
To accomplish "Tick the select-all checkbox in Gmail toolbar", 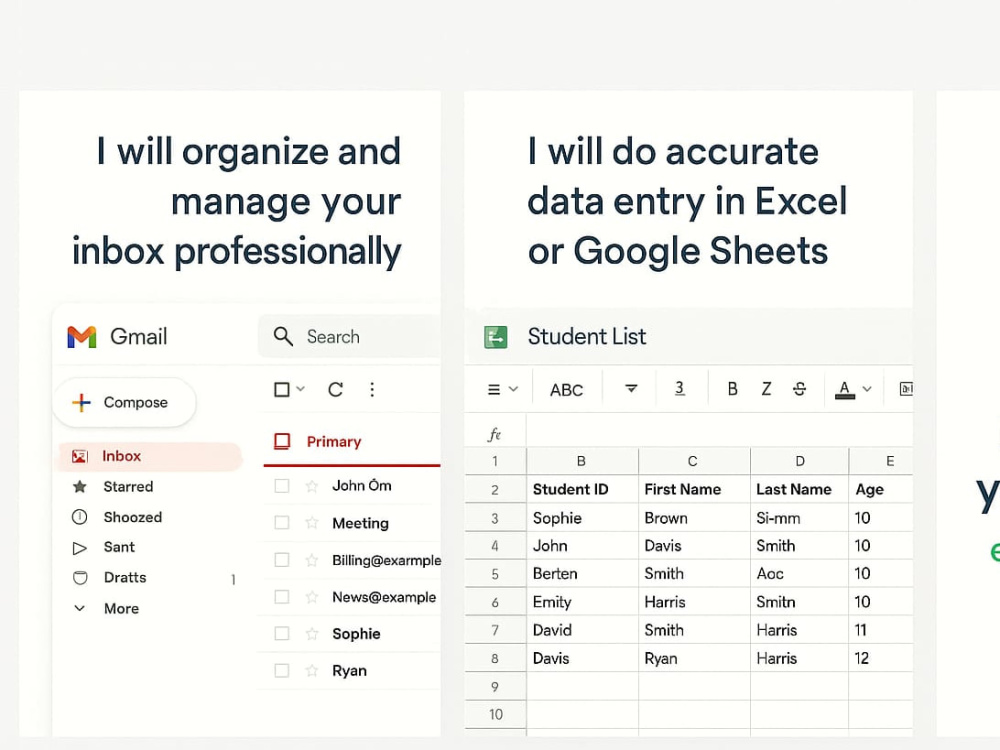I will 282,389.
